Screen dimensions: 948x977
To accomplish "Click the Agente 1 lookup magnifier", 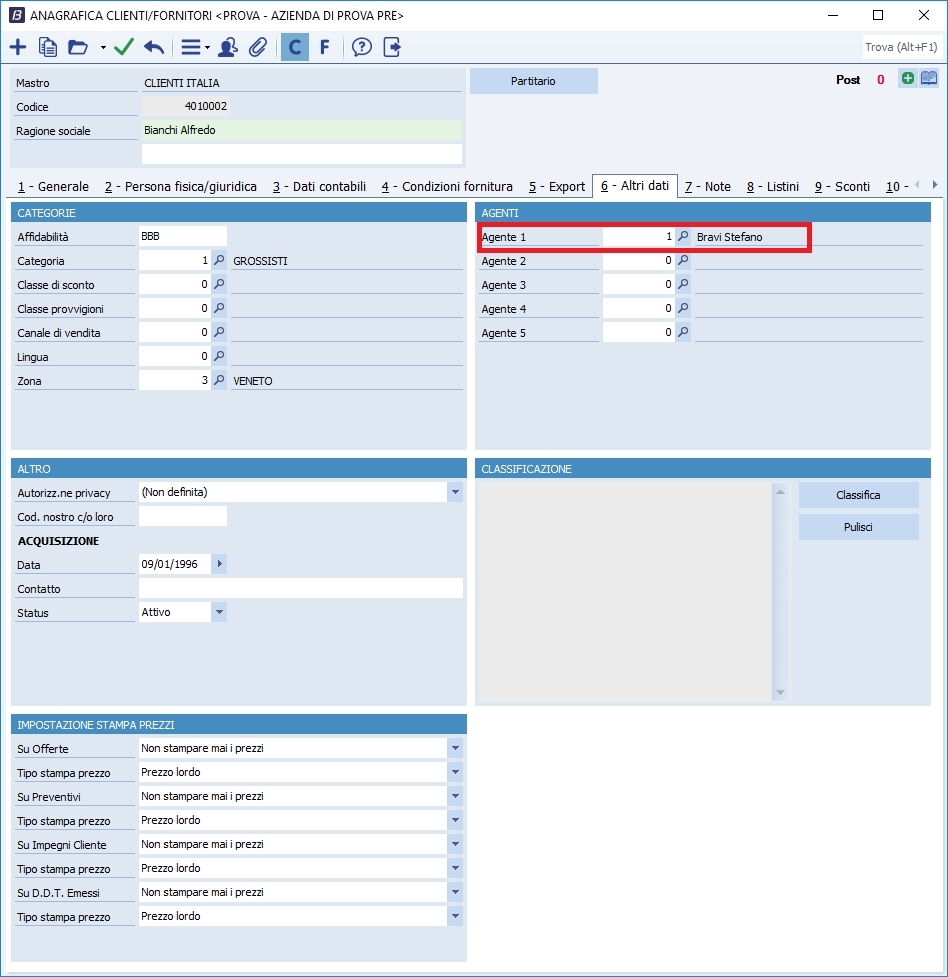I will [683, 237].
